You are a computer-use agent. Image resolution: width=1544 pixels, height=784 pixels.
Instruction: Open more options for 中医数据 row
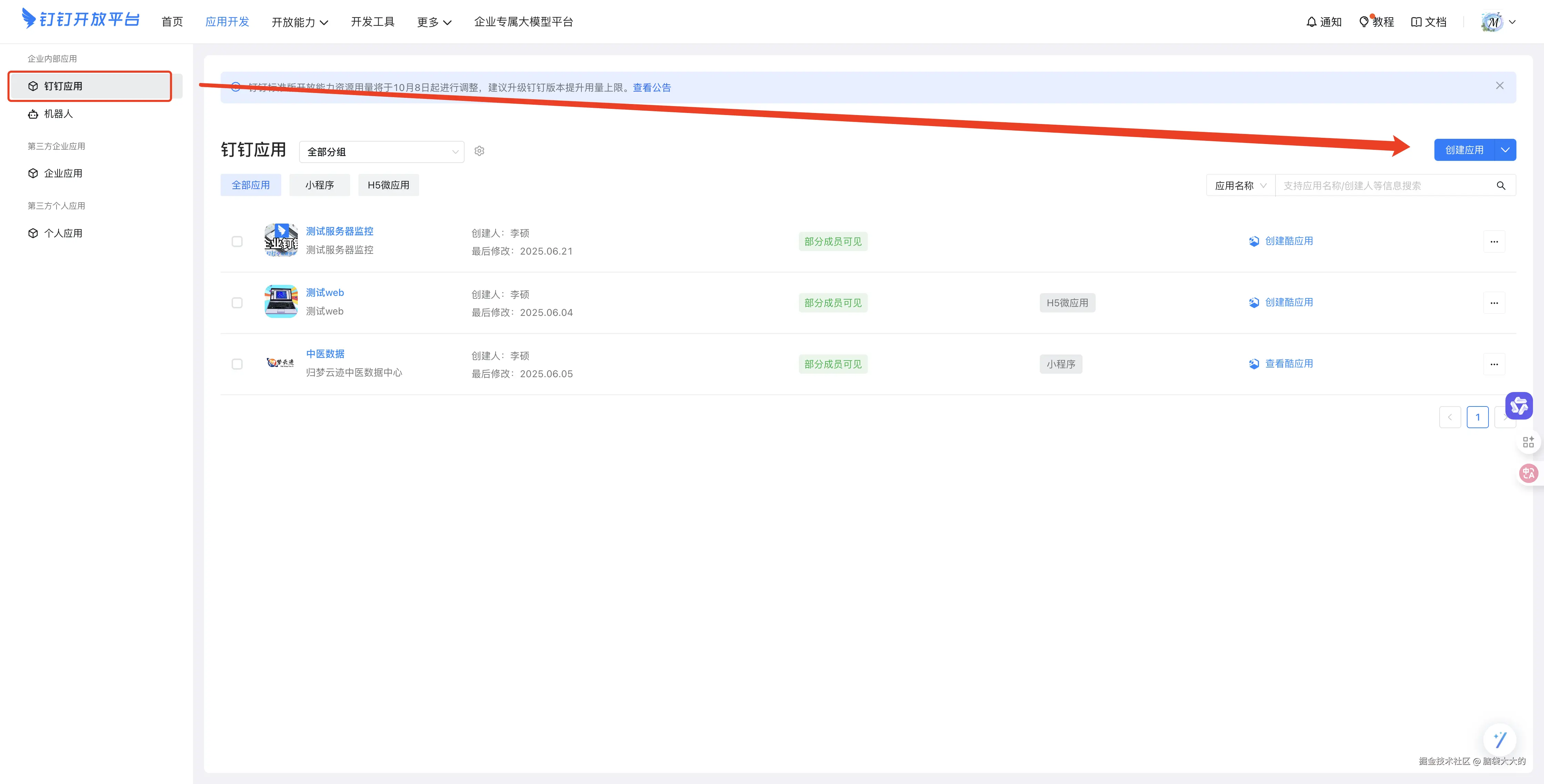[1494, 364]
